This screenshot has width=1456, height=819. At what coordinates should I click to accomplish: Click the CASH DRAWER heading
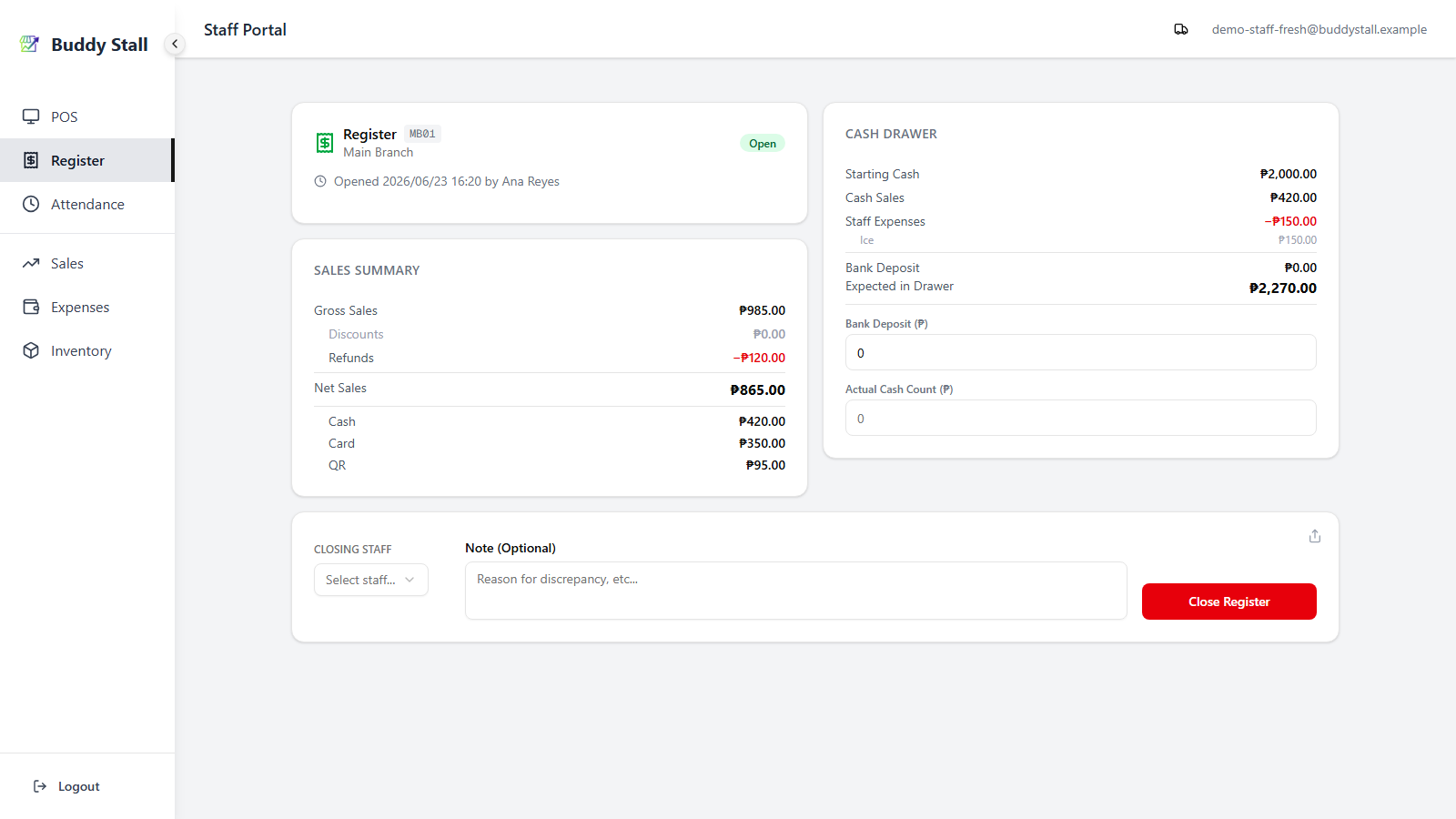(891, 134)
